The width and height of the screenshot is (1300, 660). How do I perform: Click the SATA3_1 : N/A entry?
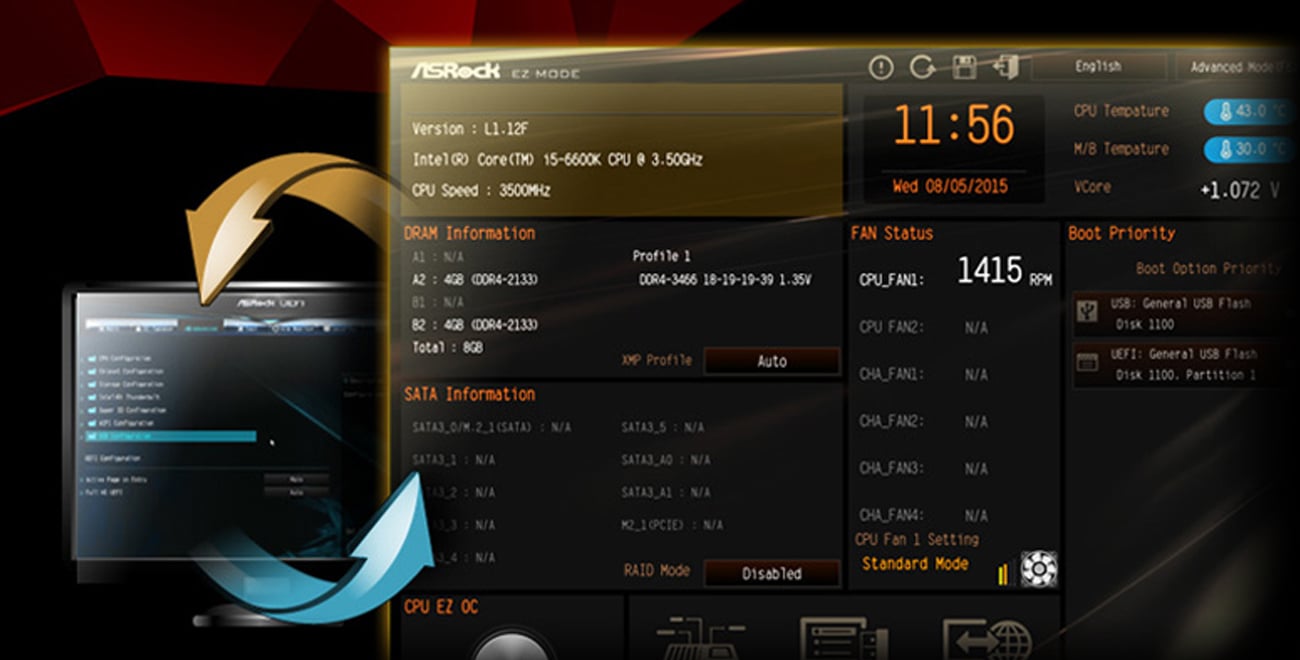coord(453,460)
